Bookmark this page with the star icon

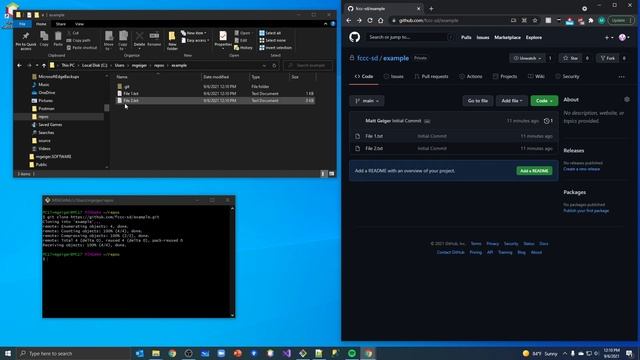[535, 20]
